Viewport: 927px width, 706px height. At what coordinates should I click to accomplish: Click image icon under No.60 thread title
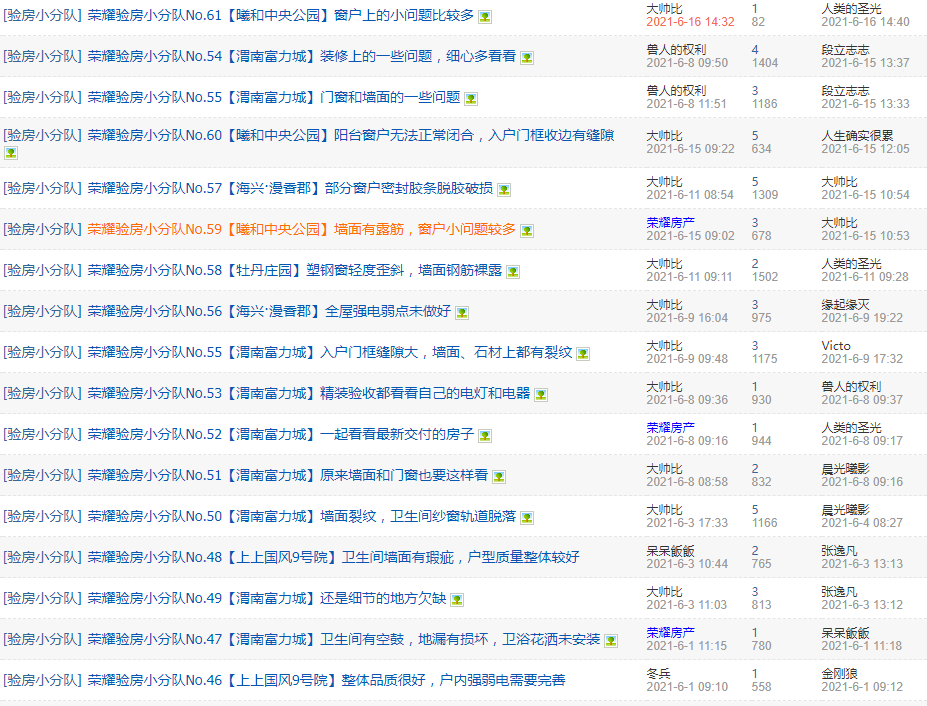[x=11, y=154]
